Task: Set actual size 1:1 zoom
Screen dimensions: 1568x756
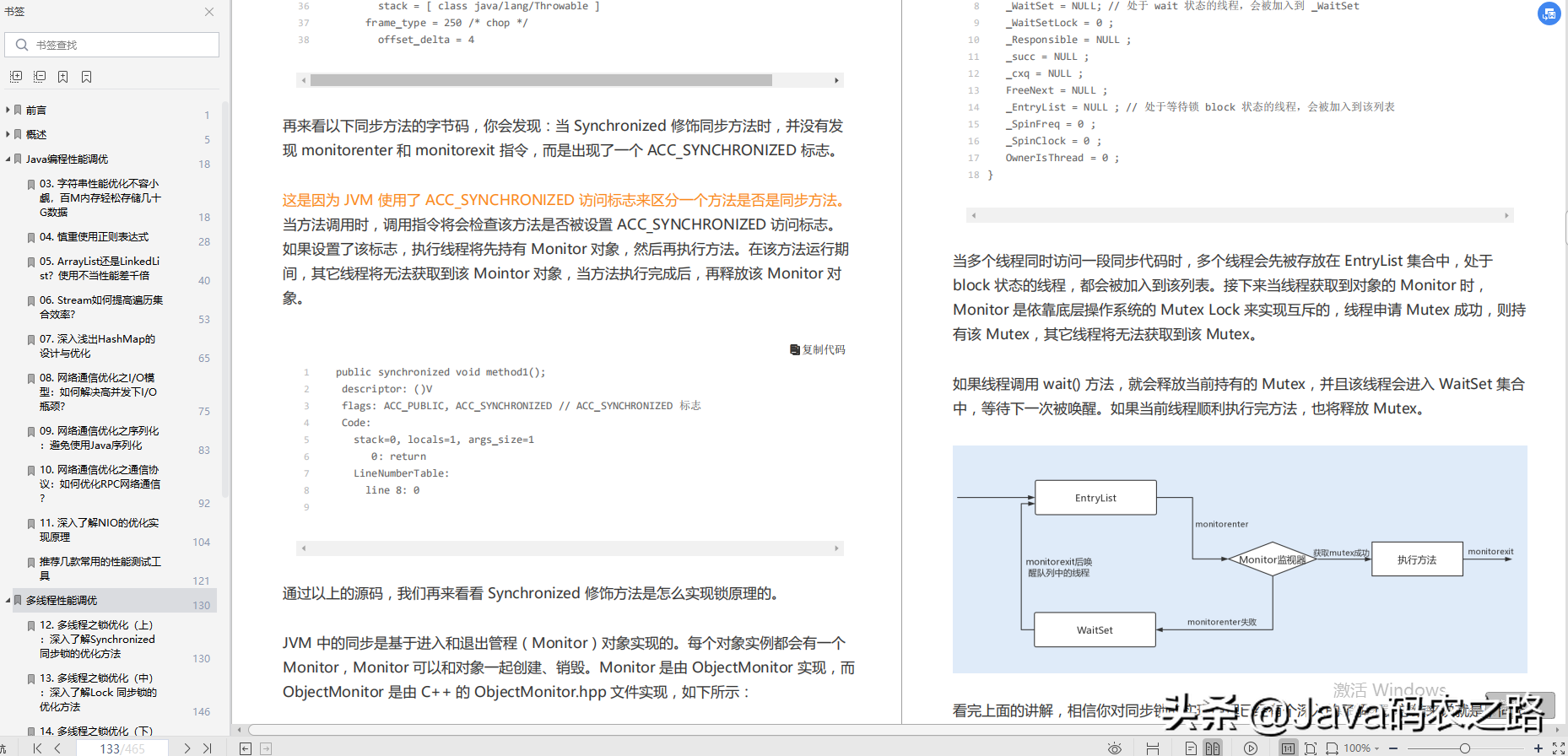Action: pos(1288,748)
